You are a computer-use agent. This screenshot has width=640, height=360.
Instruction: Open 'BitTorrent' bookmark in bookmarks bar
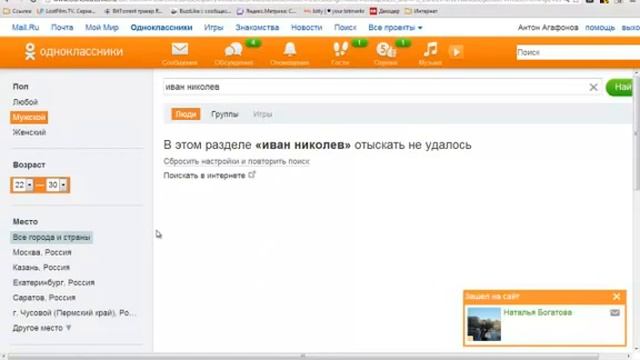click(133, 11)
